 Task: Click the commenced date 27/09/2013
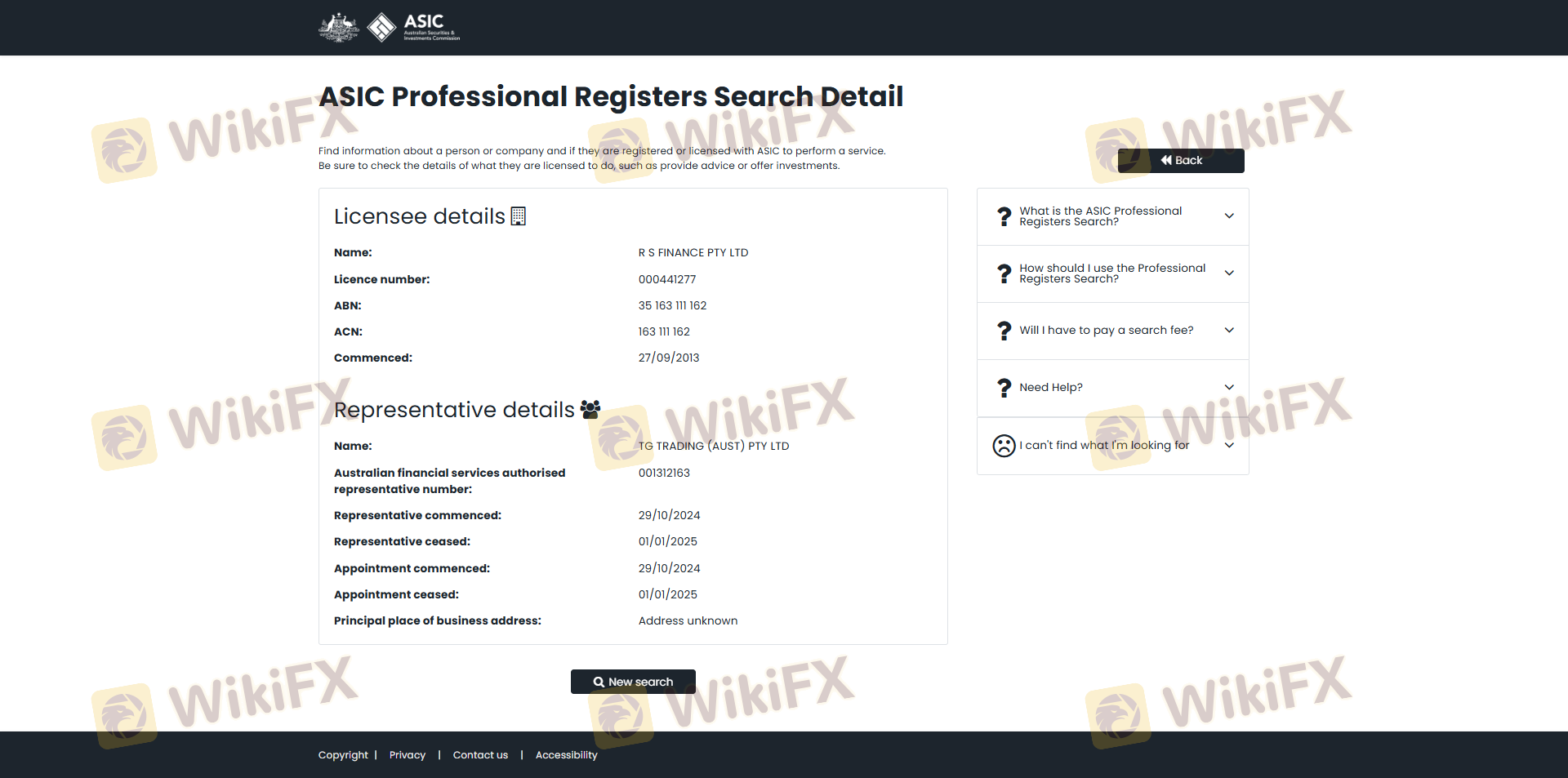(x=669, y=358)
